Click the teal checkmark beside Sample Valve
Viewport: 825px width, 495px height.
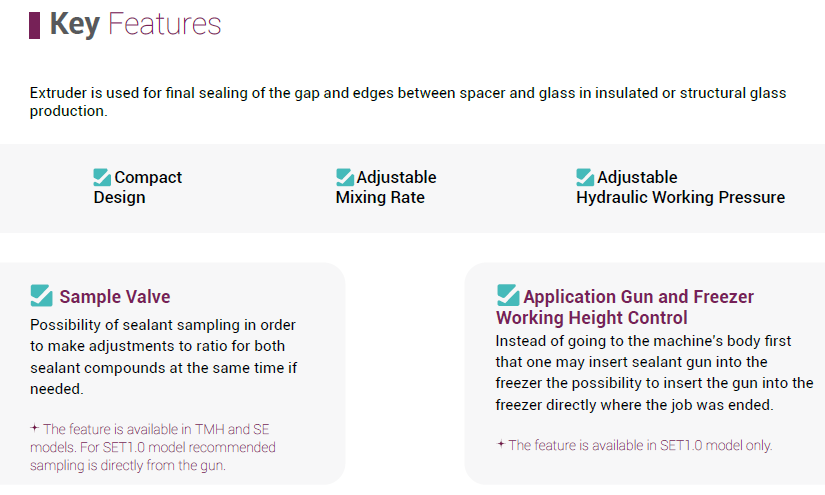click(41, 295)
